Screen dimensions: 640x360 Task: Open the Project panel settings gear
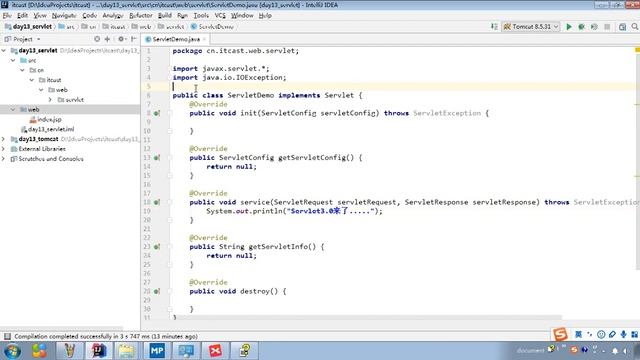121,39
